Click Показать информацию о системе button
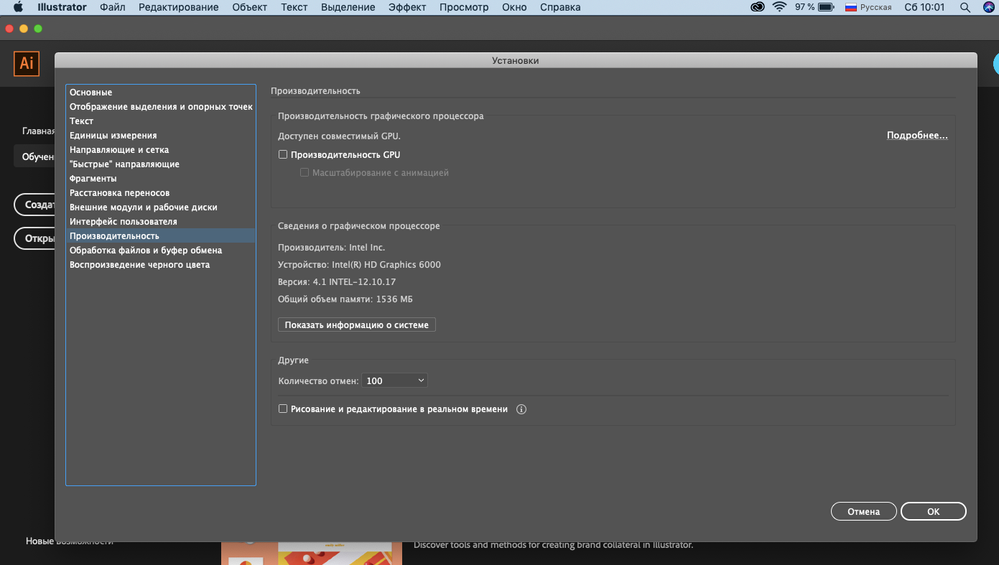 click(x=357, y=325)
